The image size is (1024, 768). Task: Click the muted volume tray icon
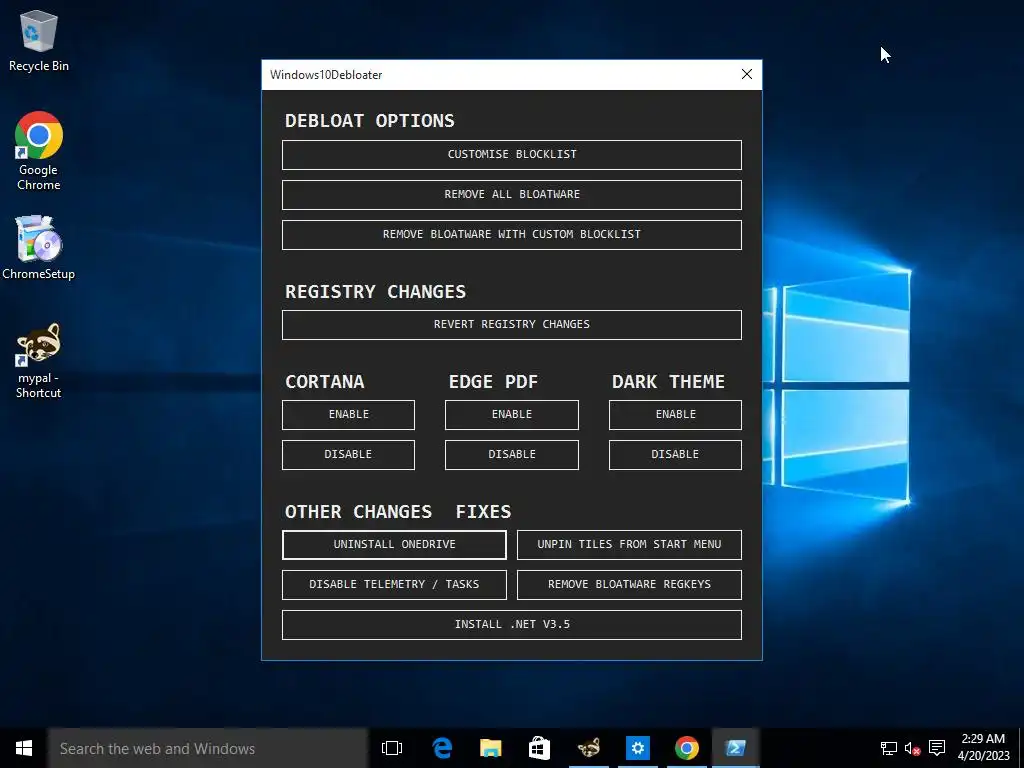pyautogui.click(x=912, y=748)
